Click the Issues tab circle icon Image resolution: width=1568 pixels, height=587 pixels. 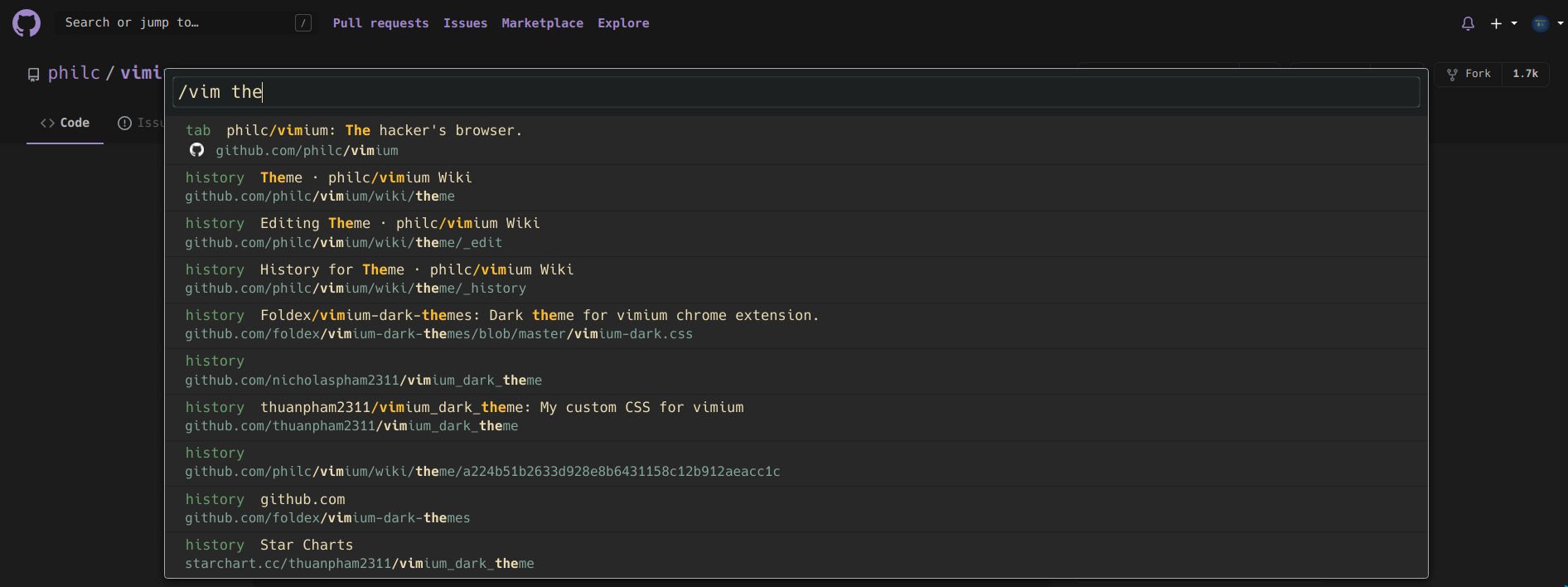tap(124, 123)
